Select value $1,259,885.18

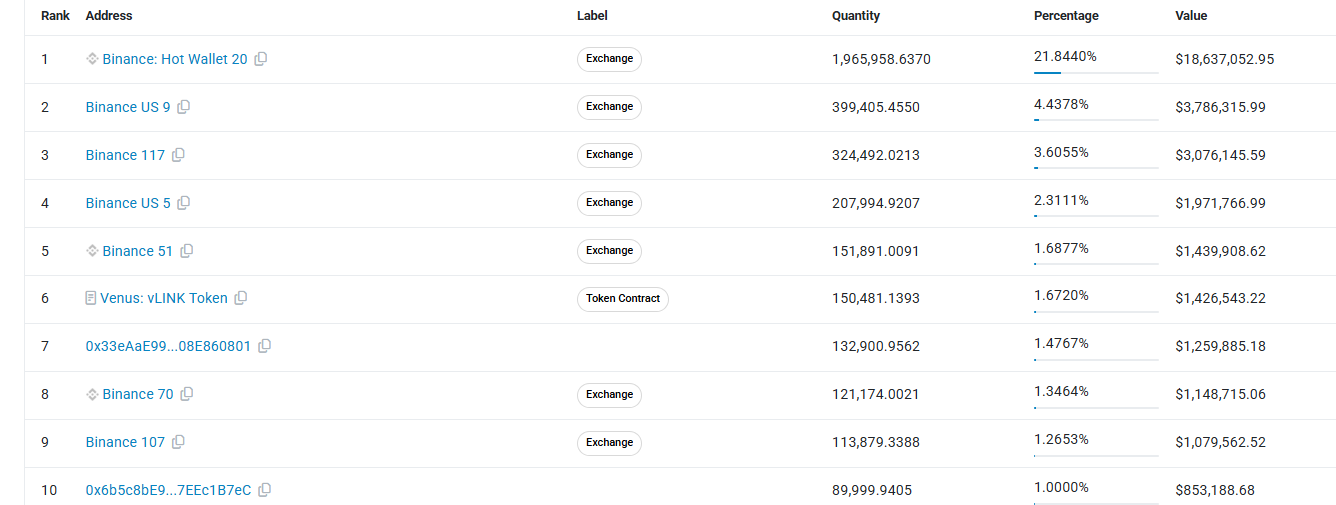[x=1221, y=346]
